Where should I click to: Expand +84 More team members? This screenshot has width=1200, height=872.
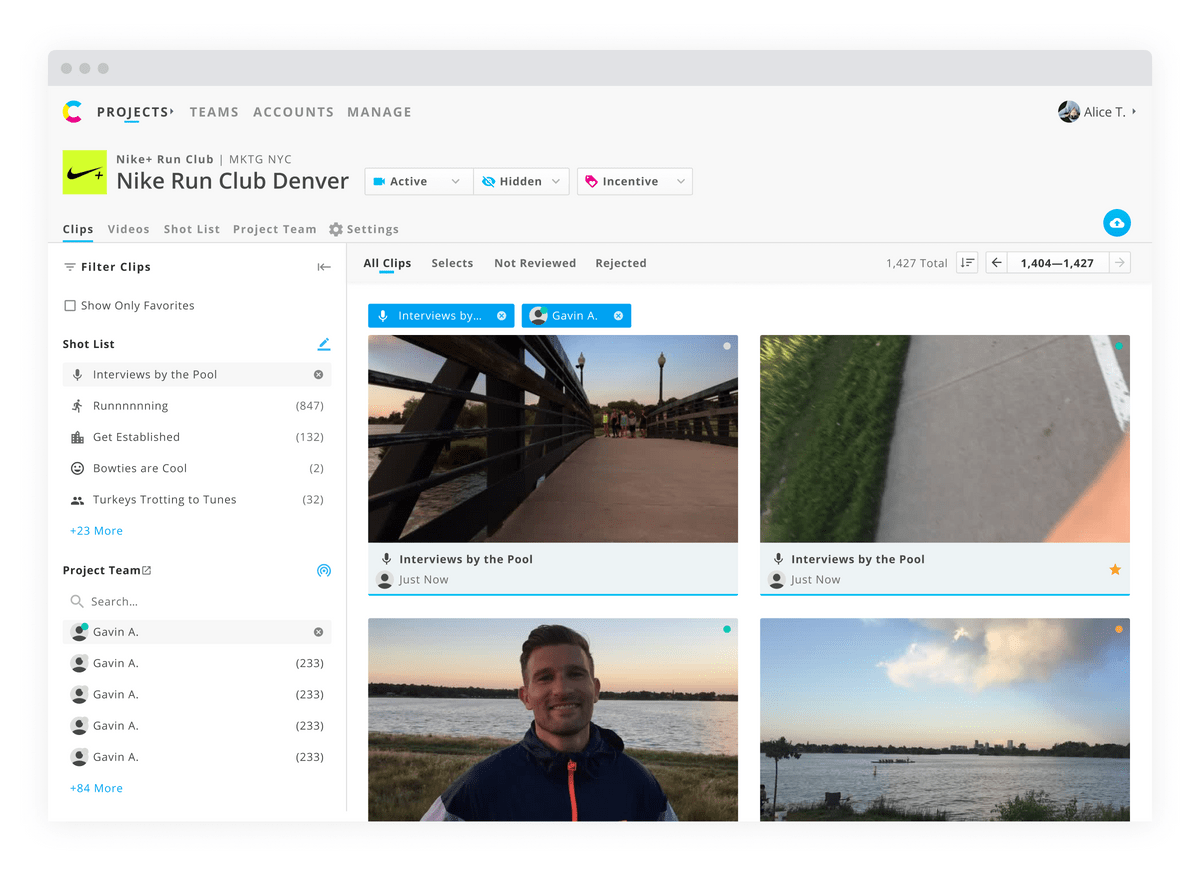(x=96, y=788)
